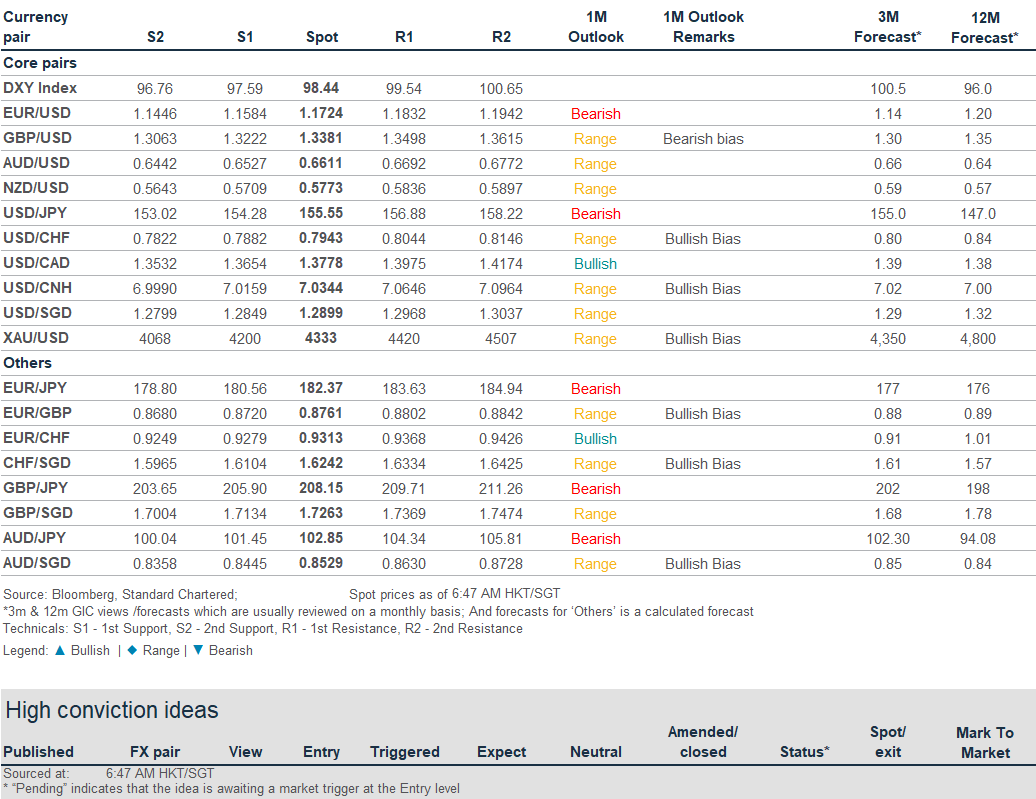Click the GBP/USD Bearish bias remark

(703, 139)
